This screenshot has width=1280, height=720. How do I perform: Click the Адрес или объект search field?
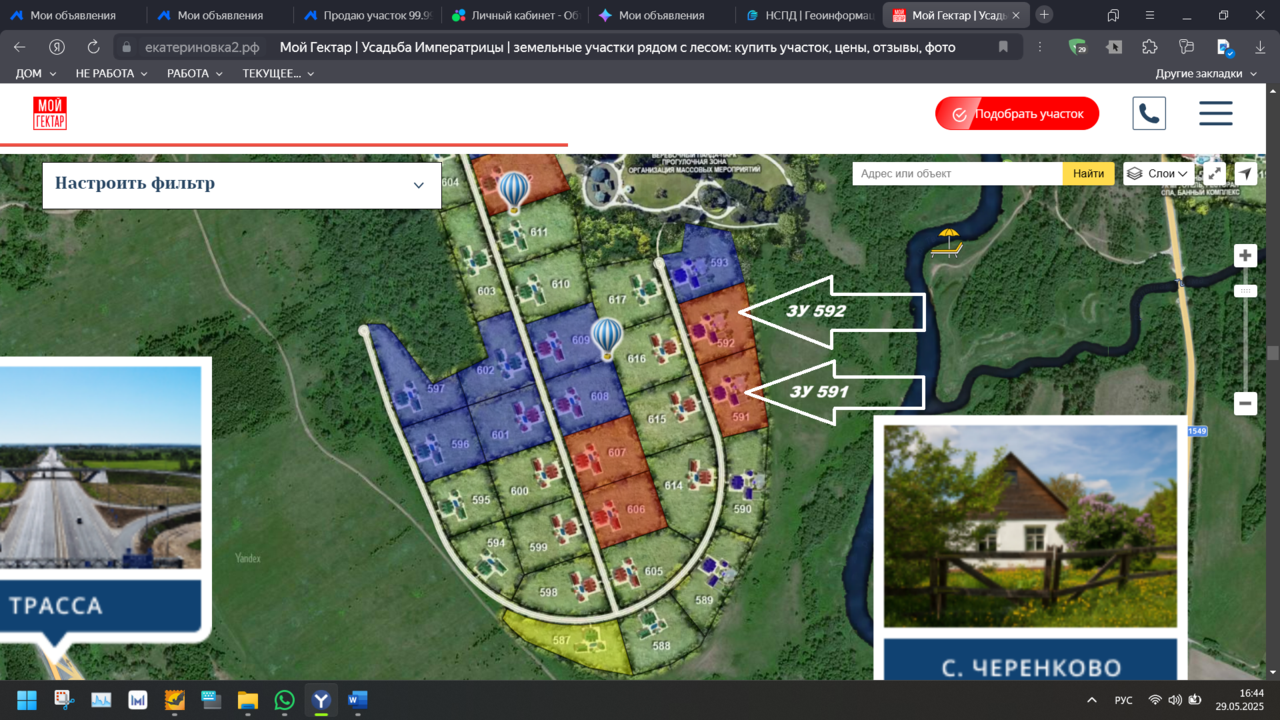point(958,173)
